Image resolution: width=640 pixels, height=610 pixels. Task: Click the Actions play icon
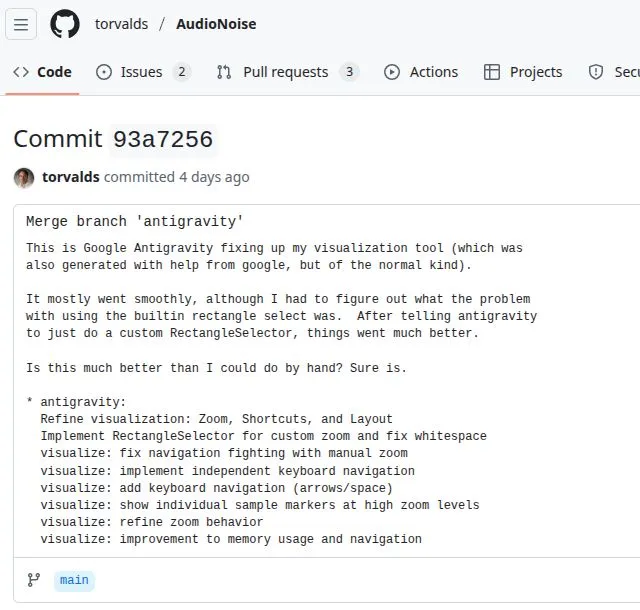(392, 72)
